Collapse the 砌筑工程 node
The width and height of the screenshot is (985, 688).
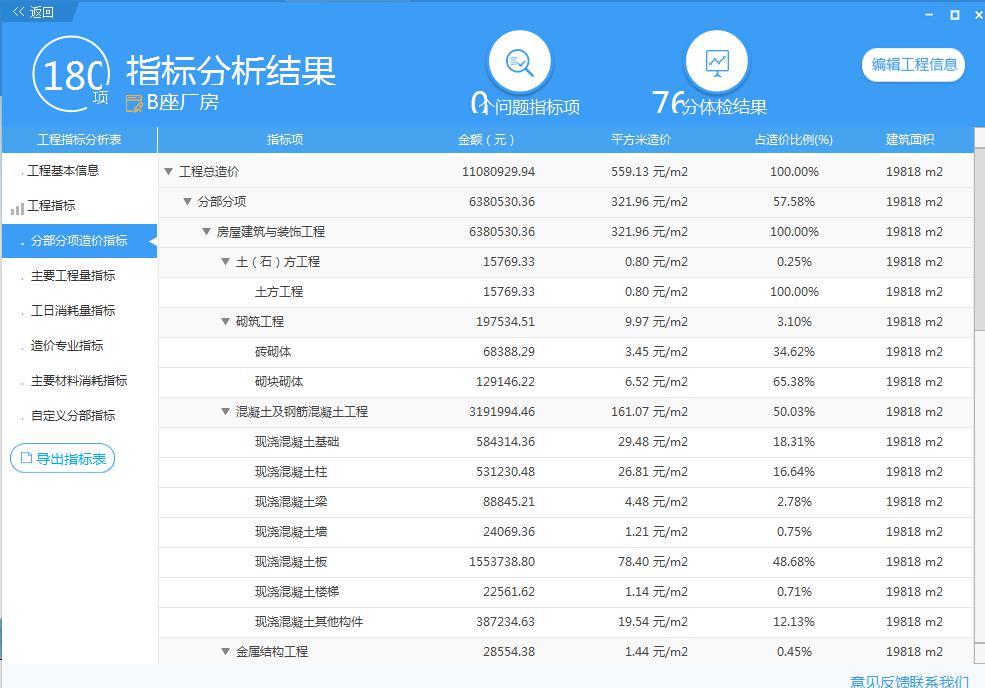click(225, 322)
